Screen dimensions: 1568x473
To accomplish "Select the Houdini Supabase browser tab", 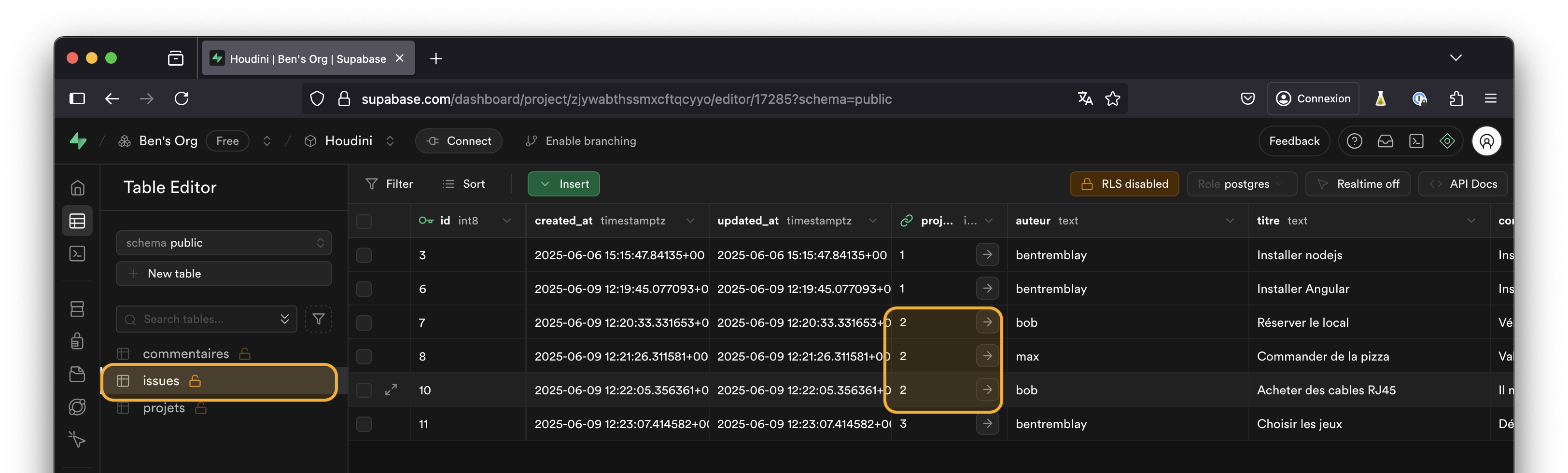I will 308,58.
